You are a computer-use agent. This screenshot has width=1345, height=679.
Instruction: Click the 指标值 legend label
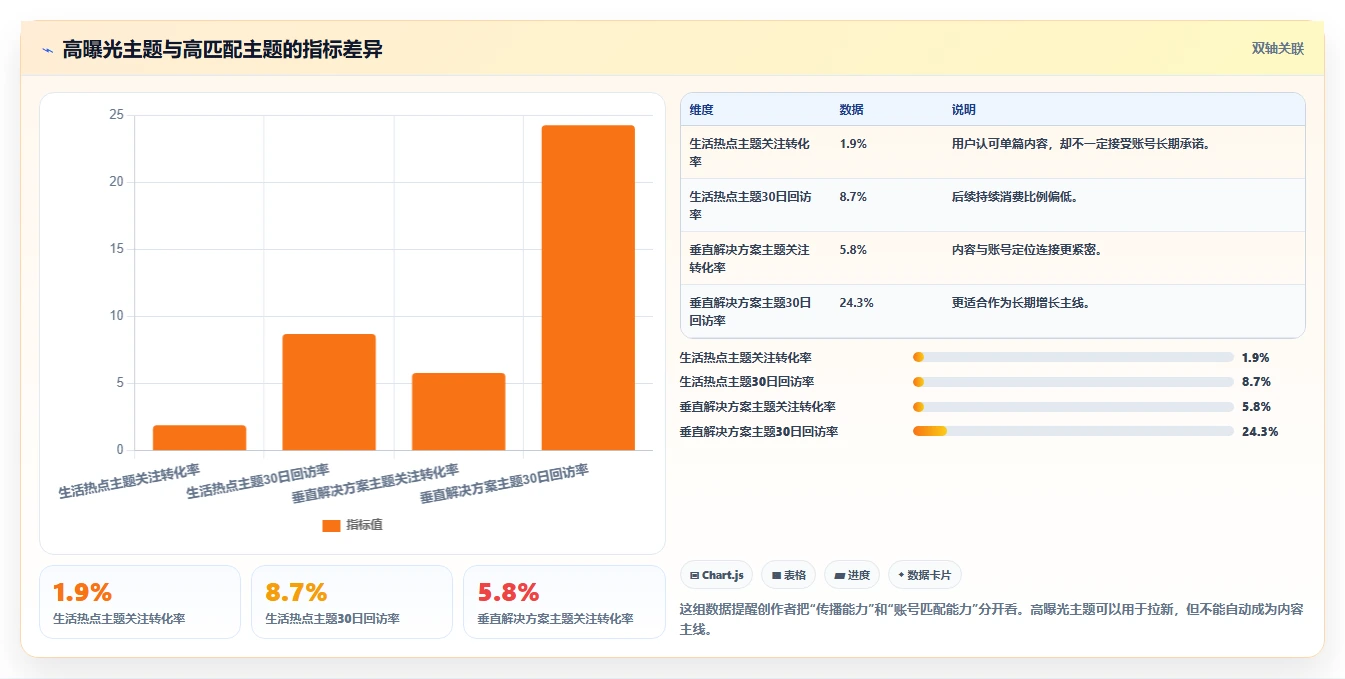(x=364, y=526)
